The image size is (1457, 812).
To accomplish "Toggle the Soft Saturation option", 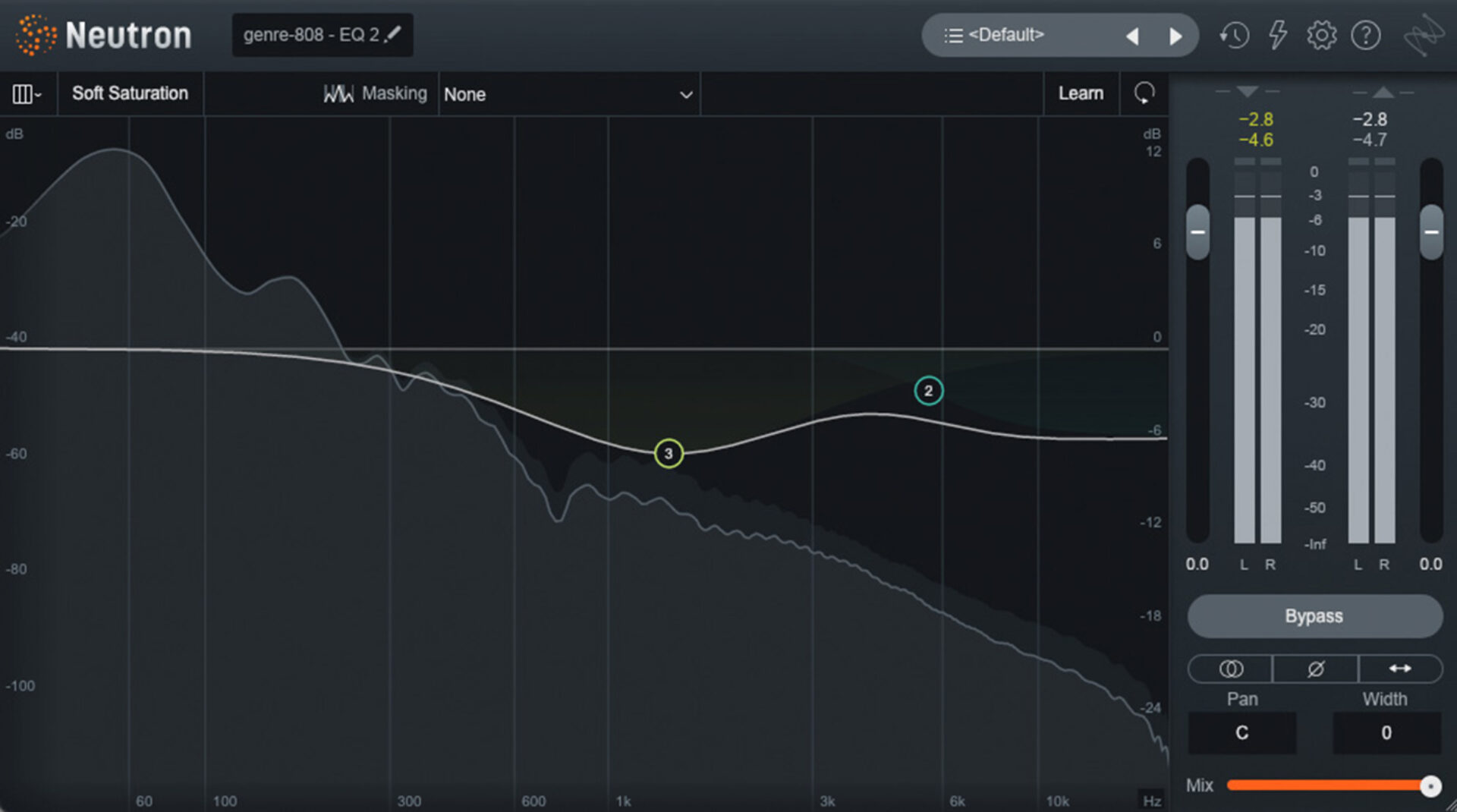I will point(130,93).
